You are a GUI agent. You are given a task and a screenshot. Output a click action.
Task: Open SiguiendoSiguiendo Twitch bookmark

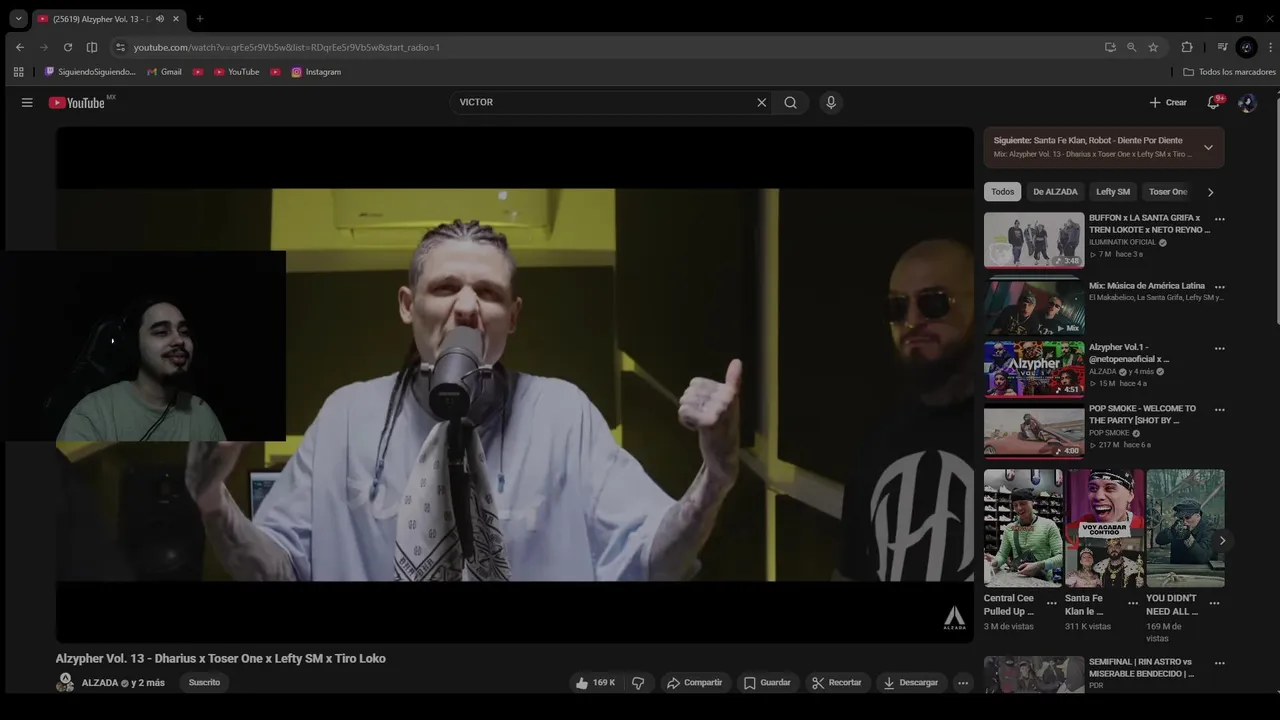[90, 72]
